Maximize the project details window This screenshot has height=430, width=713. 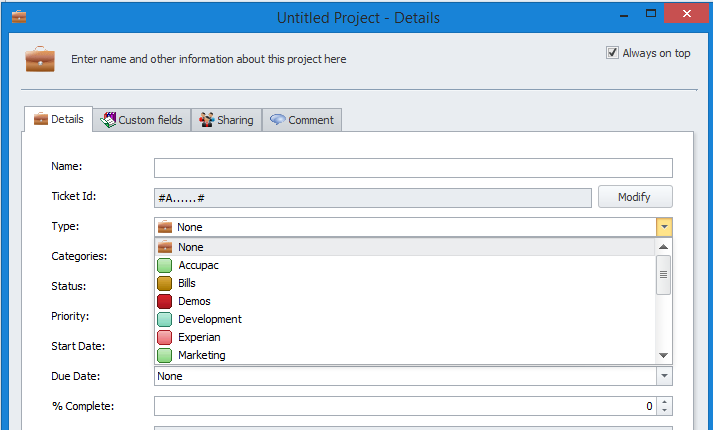pyautogui.click(x=651, y=13)
